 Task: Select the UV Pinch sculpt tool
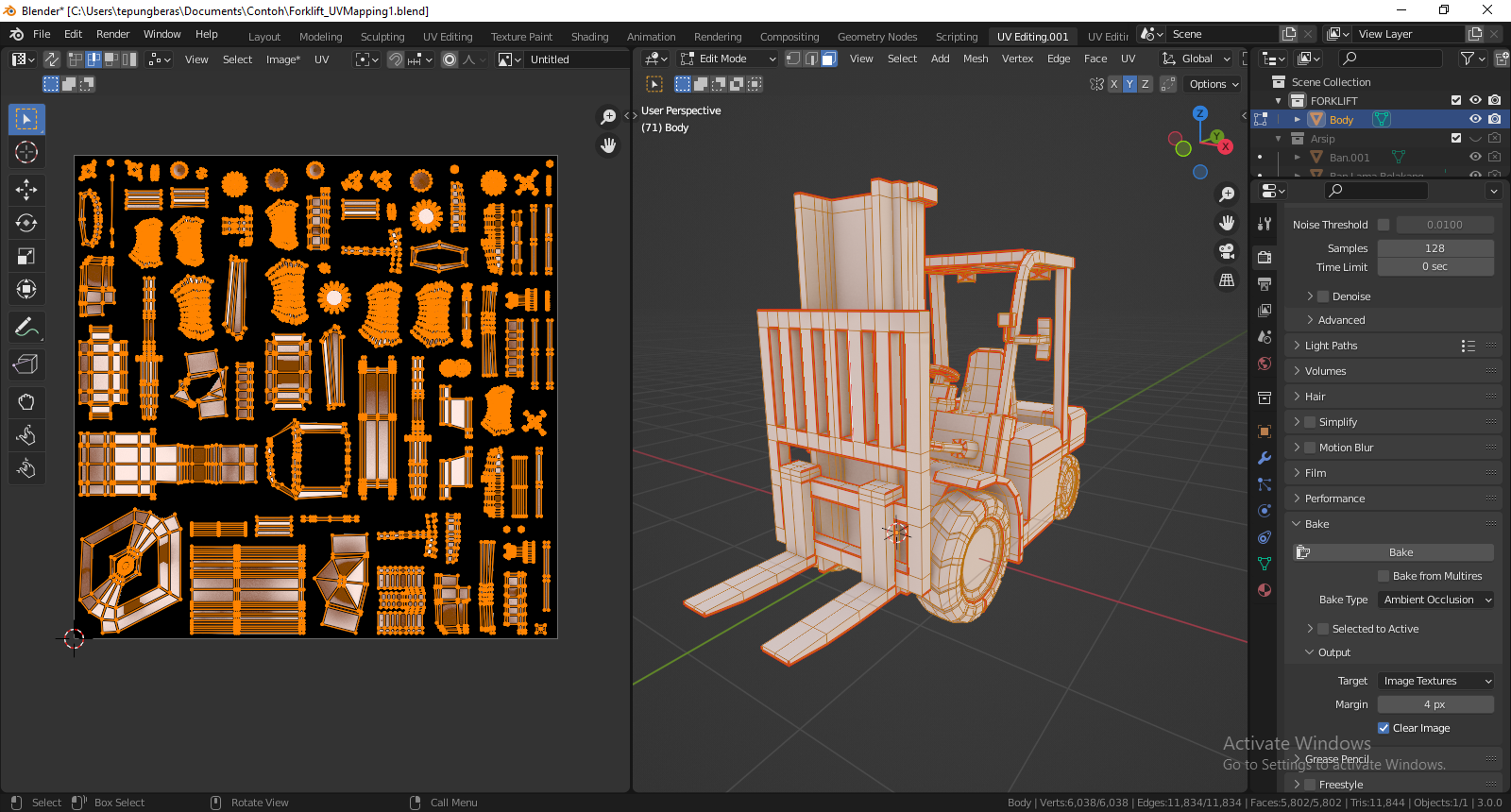coord(26,468)
